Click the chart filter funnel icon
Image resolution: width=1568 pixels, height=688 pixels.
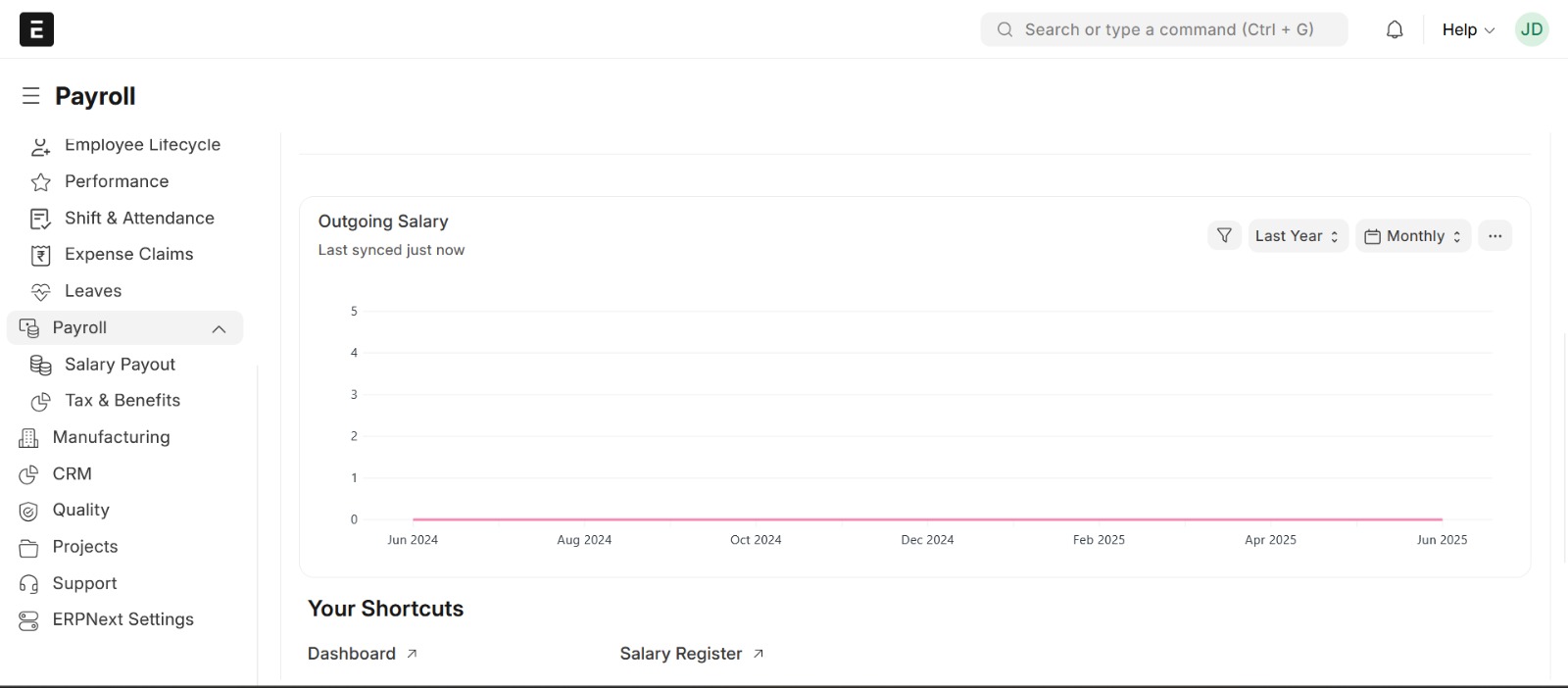tap(1224, 235)
